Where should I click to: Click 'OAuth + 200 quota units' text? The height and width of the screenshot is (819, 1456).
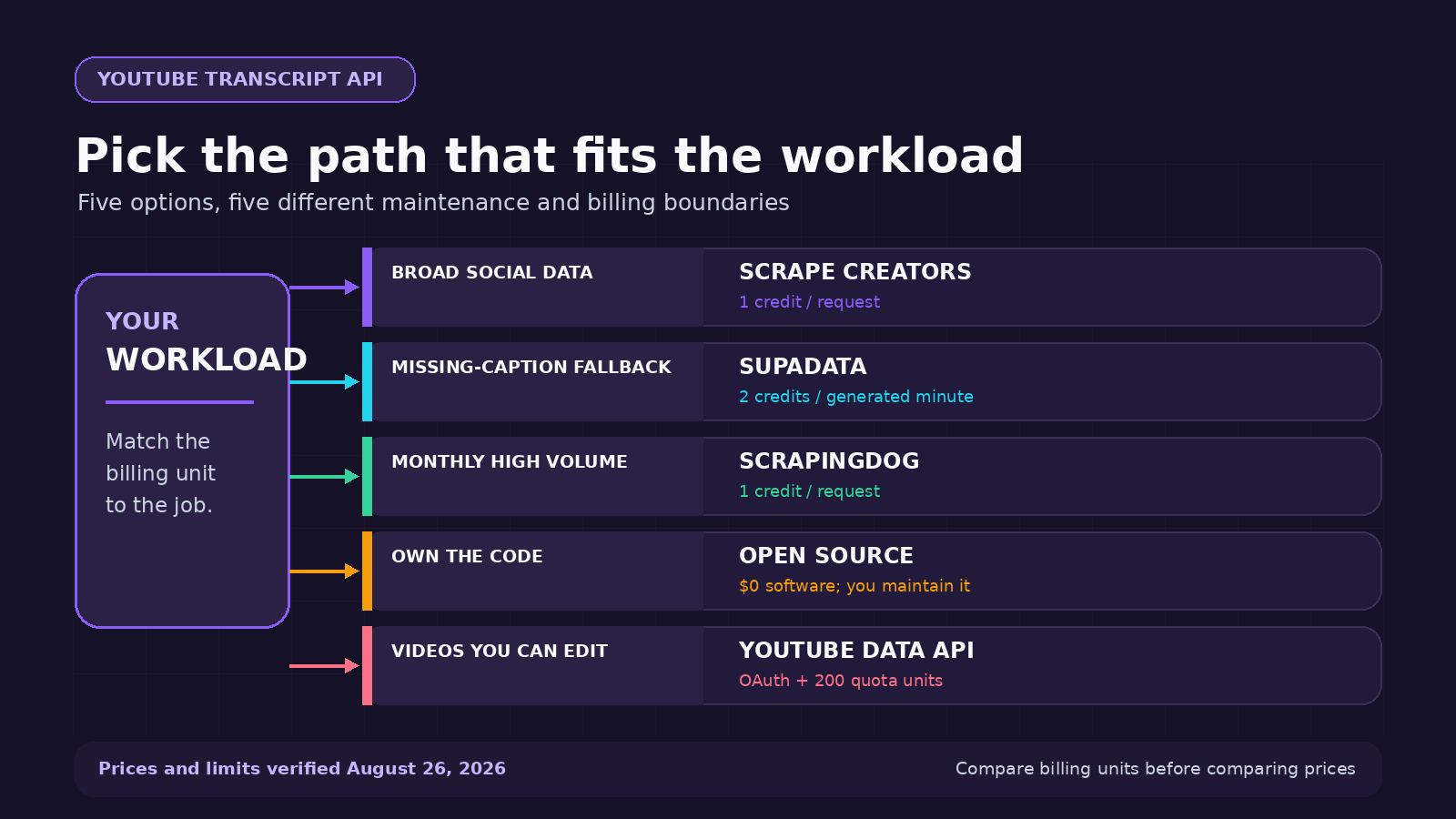pos(840,681)
